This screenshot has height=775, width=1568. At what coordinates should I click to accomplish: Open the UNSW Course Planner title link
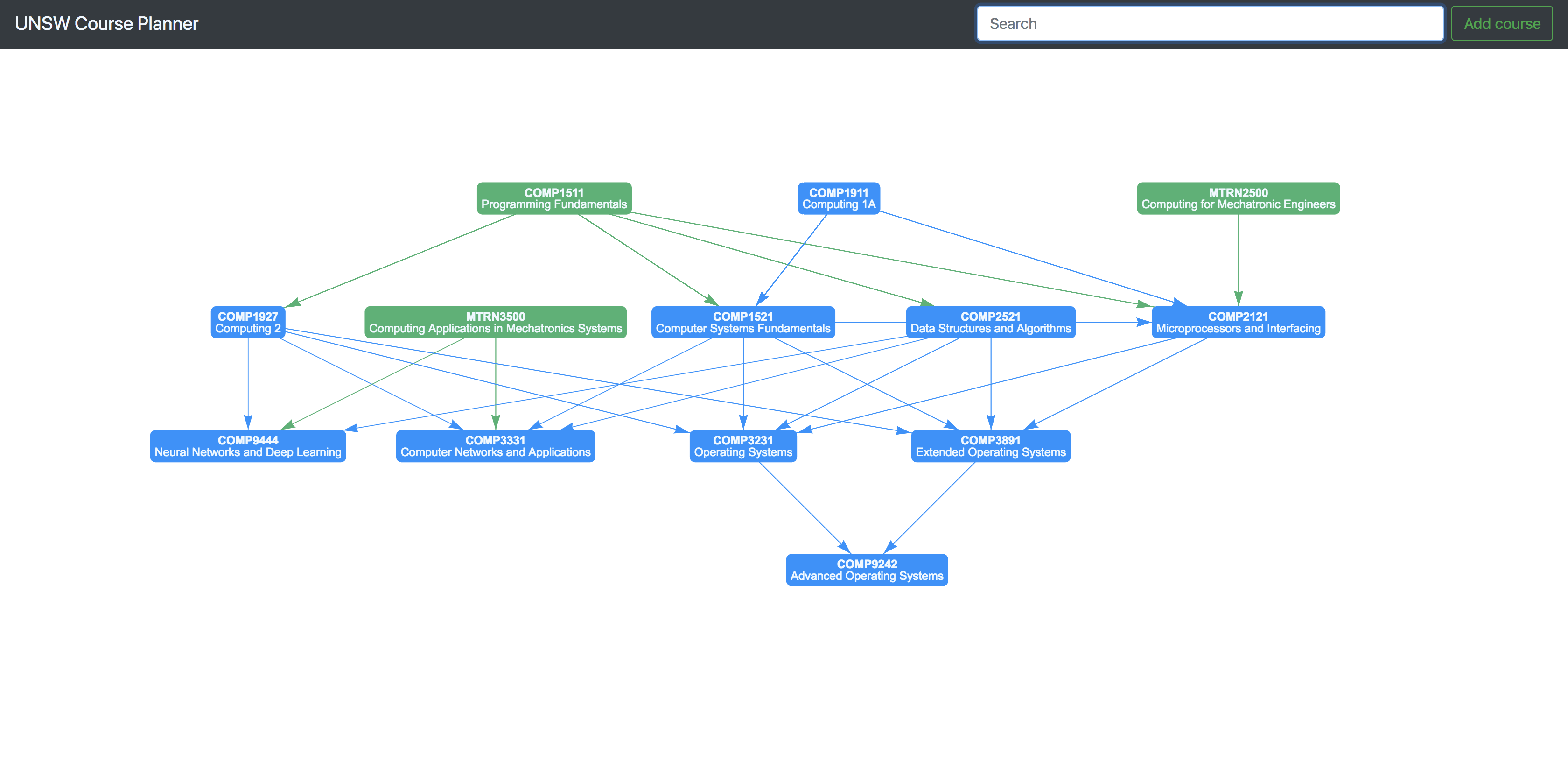tap(106, 24)
